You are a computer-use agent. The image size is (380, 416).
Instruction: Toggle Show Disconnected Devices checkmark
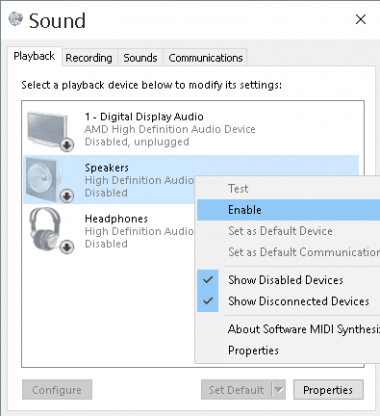pos(208,301)
